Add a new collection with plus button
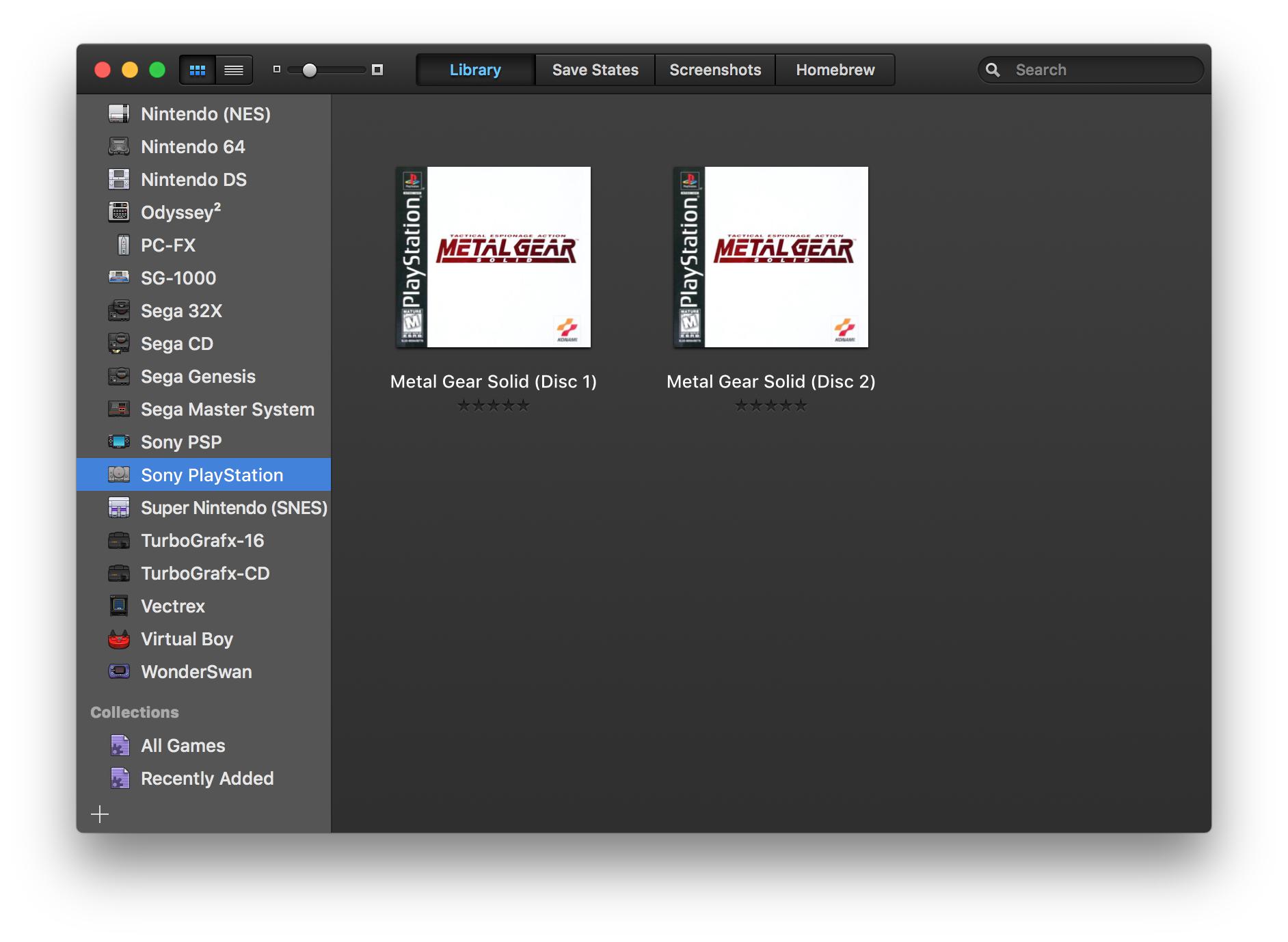Screen dimensions: 1288x942 coord(100,813)
